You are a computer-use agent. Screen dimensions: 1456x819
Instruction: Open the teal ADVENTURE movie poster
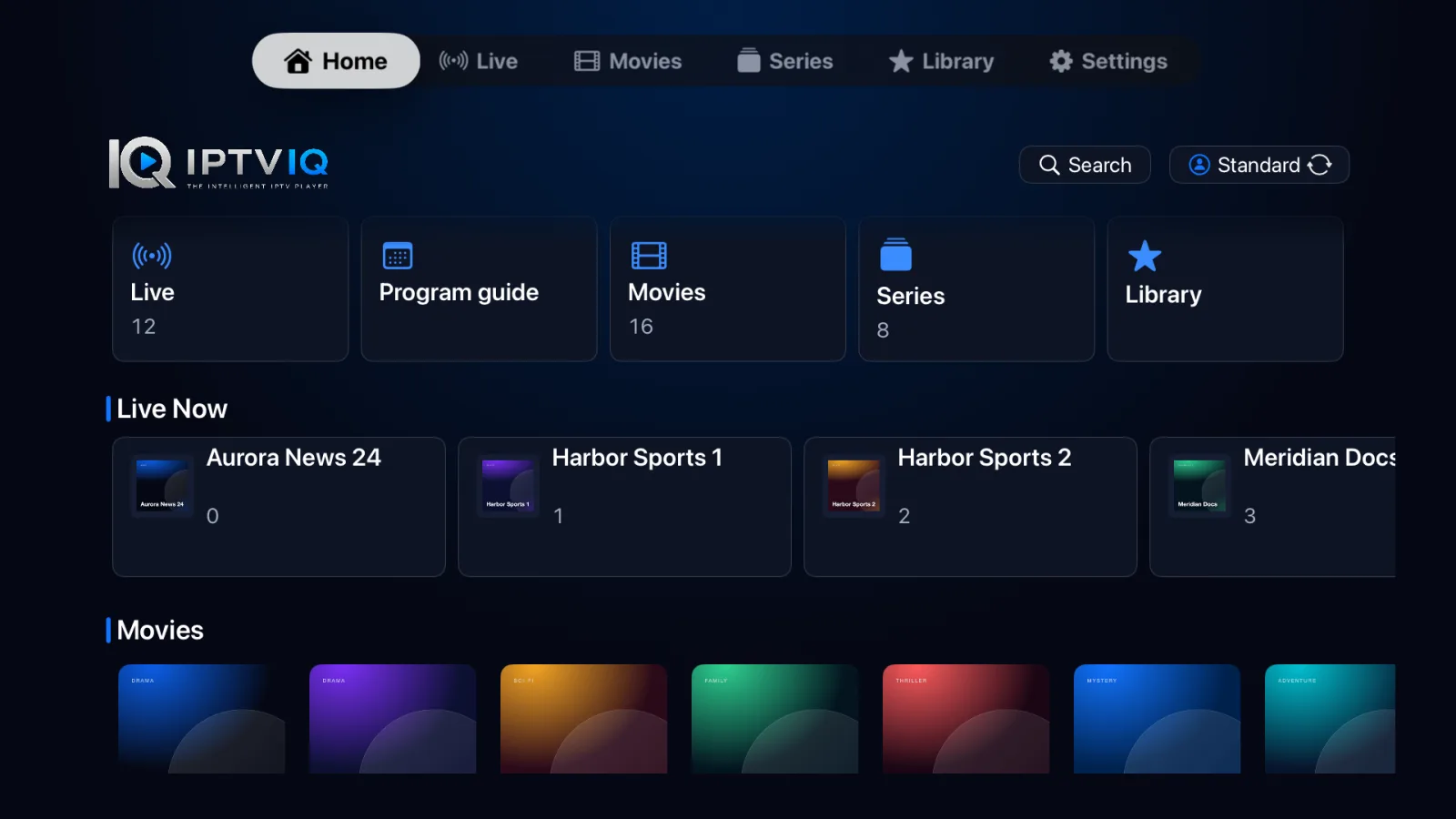click(x=1330, y=719)
